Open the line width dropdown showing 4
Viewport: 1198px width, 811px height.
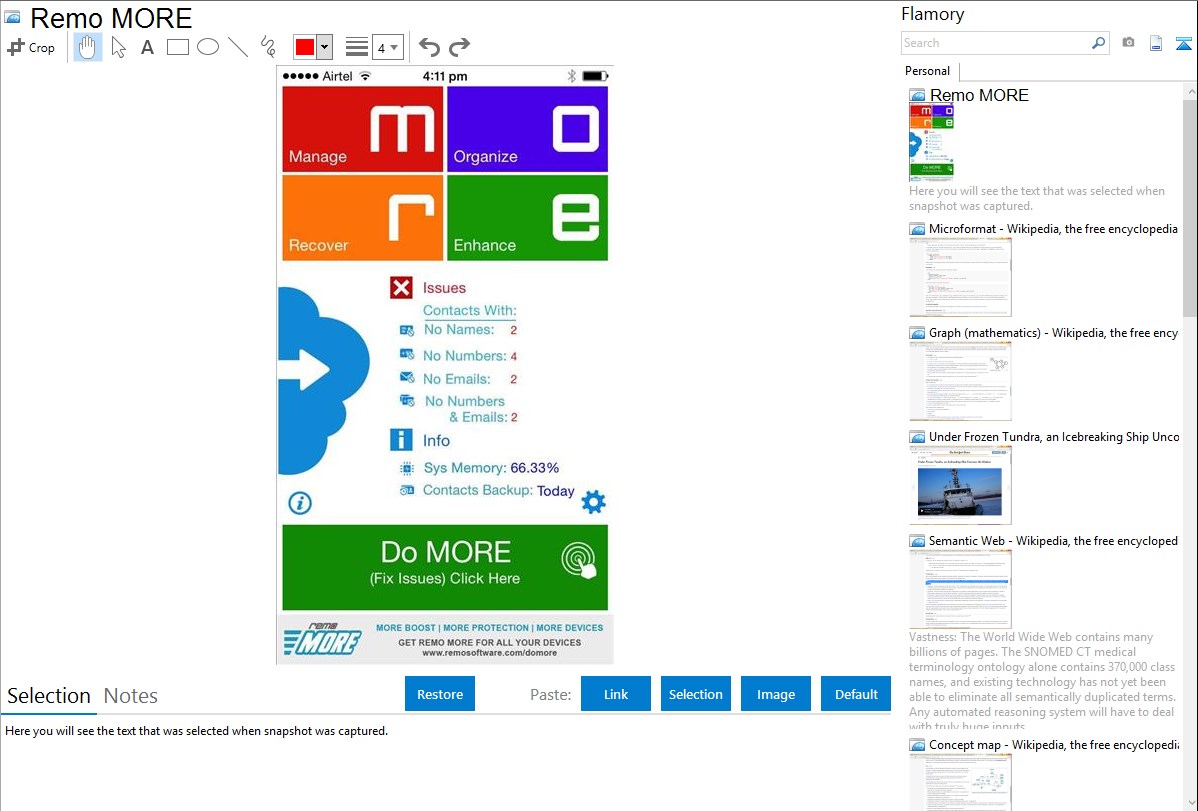click(x=387, y=47)
